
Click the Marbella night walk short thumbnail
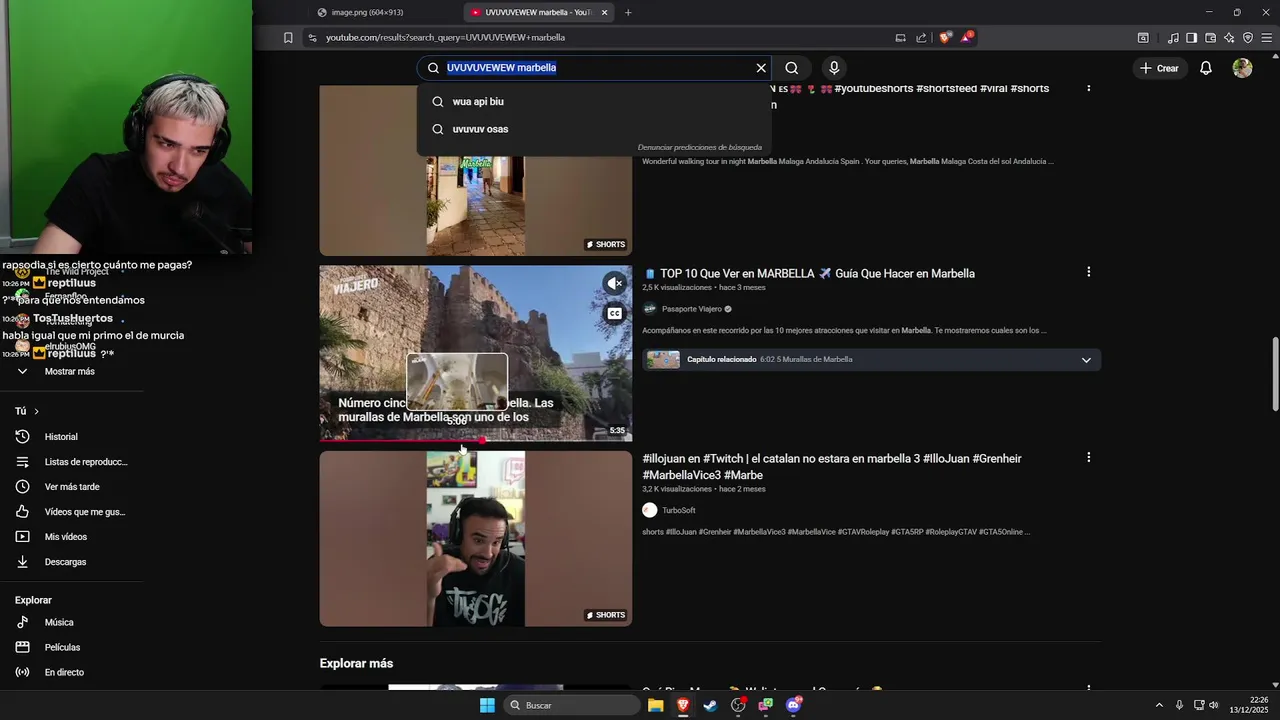click(476, 205)
